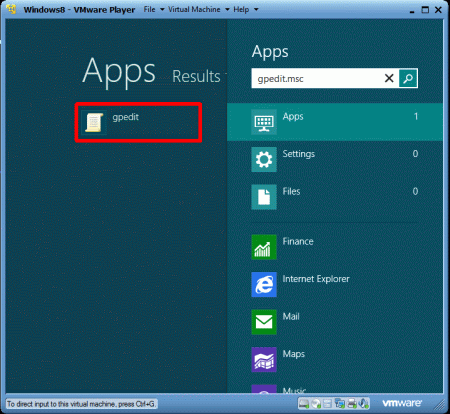Click the gpedit result name text
Viewport: 450px width, 414px height.
coord(126,117)
